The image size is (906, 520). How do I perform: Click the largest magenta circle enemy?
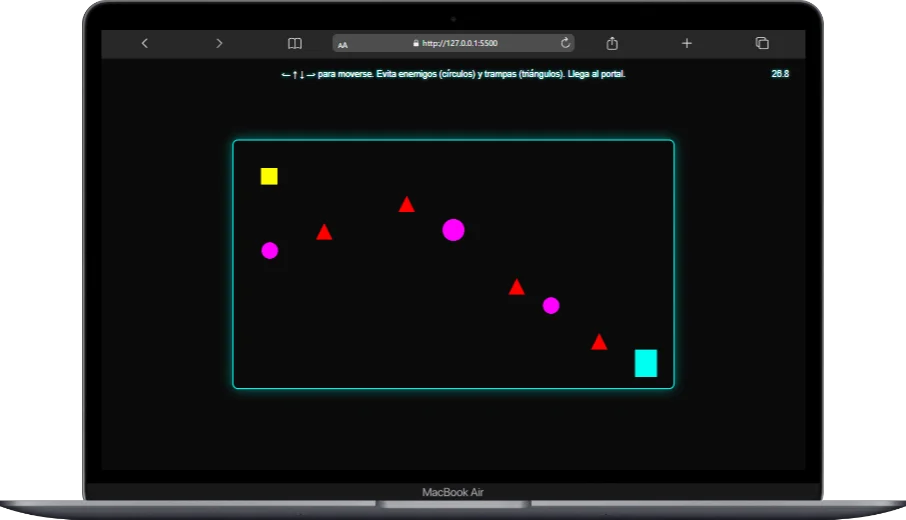[x=453, y=230]
